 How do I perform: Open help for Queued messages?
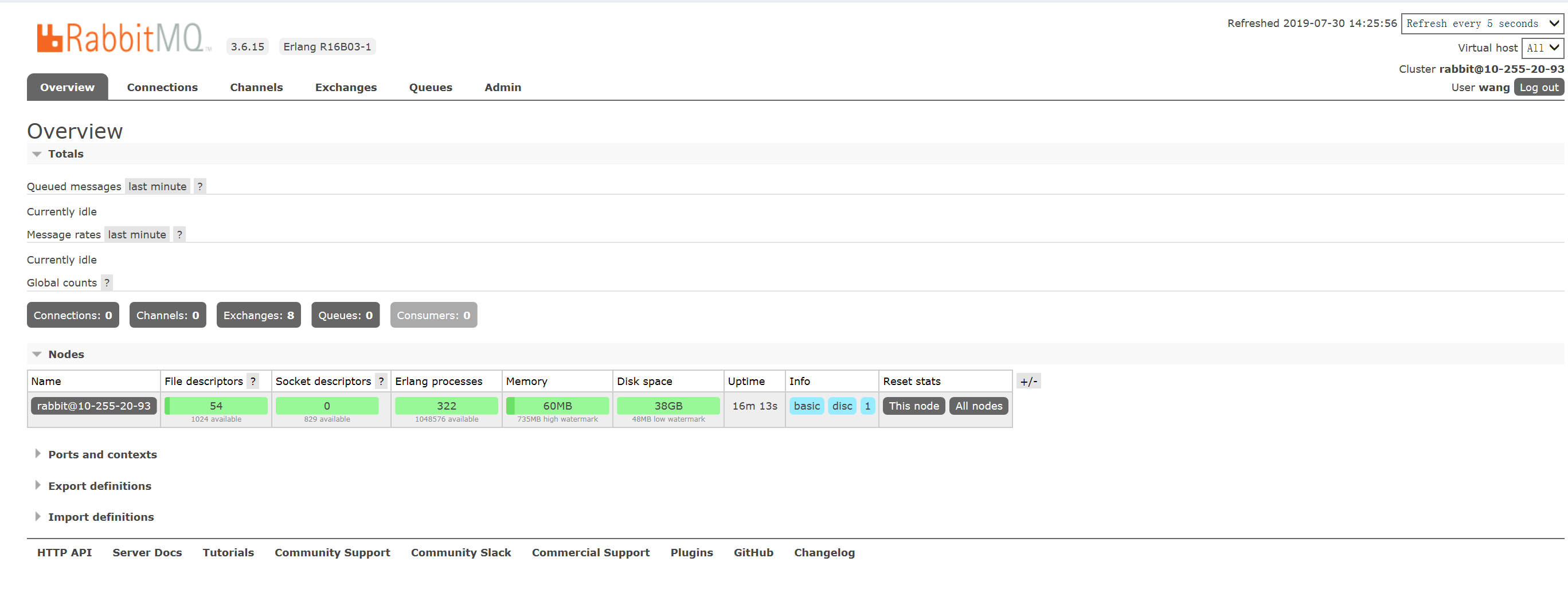[x=200, y=186]
